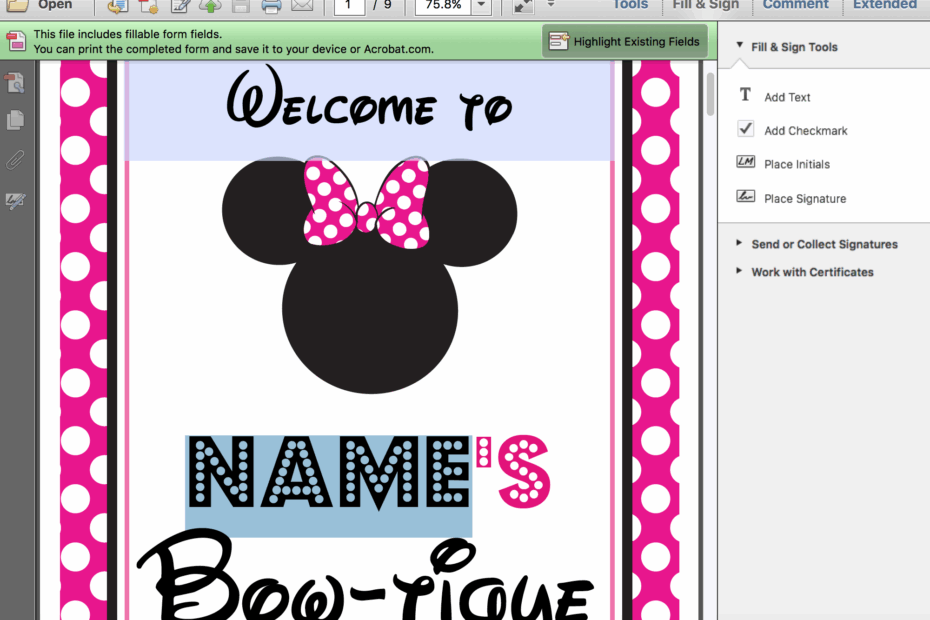
Task: Click the Add Text T icon
Action: tap(745, 95)
